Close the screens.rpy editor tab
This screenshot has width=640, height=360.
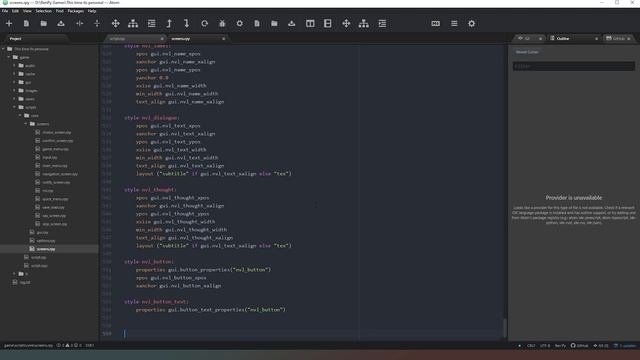point(223,39)
